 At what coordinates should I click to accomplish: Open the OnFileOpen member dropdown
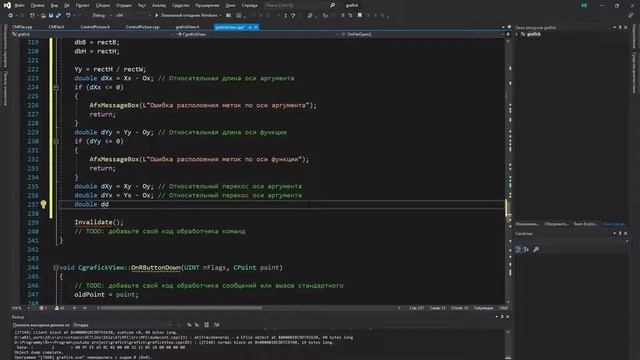[422, 35]
